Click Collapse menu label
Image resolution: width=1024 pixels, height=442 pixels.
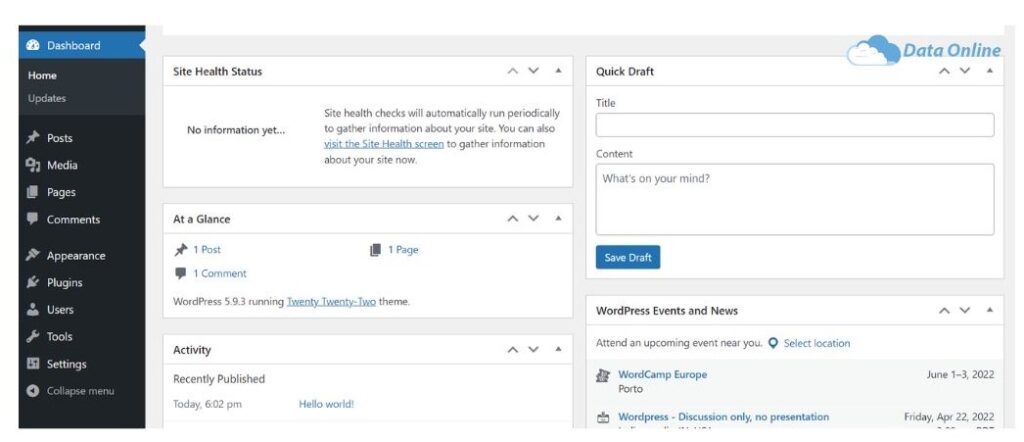coord(80,391)
